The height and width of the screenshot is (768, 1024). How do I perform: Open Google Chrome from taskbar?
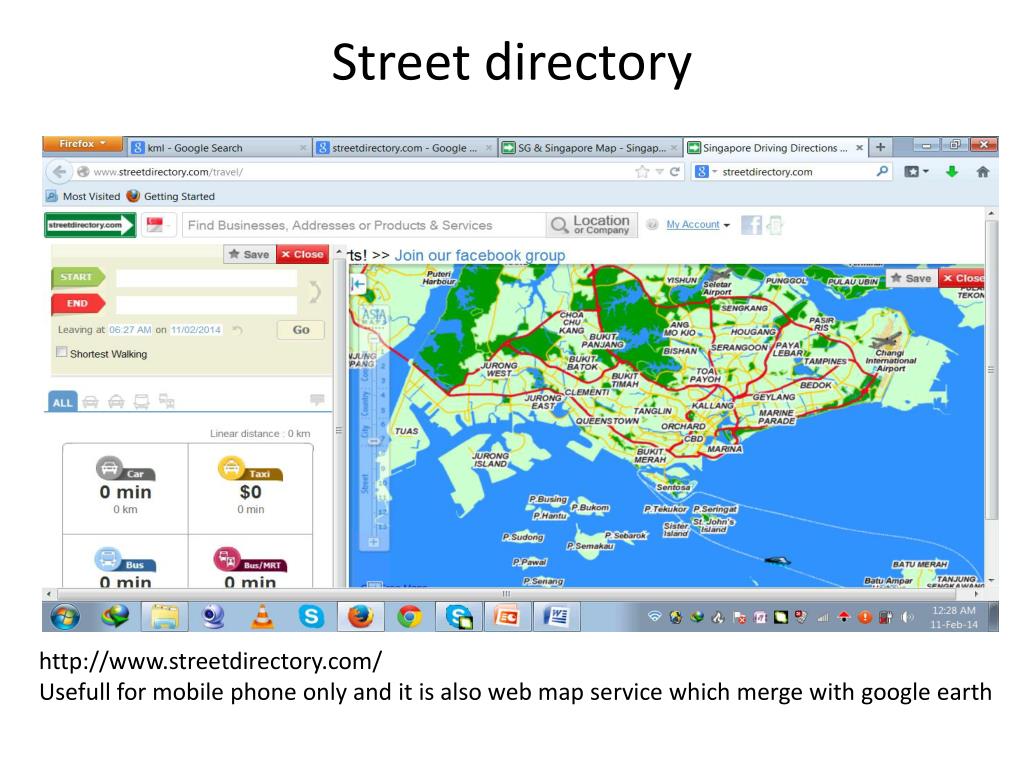click(x=409, y=616)
